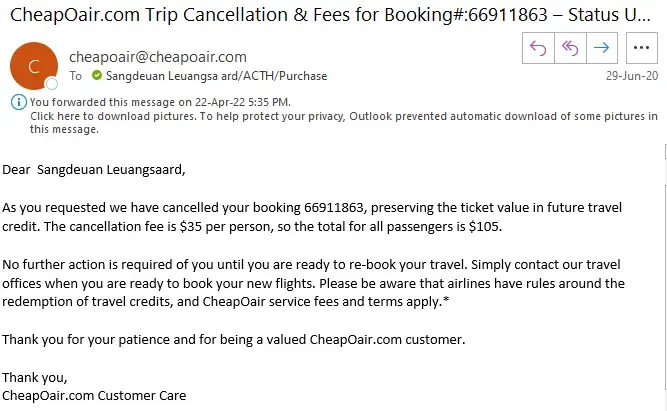
Task: Click the green presence status indicator
Action: click(x=97, y=76)
